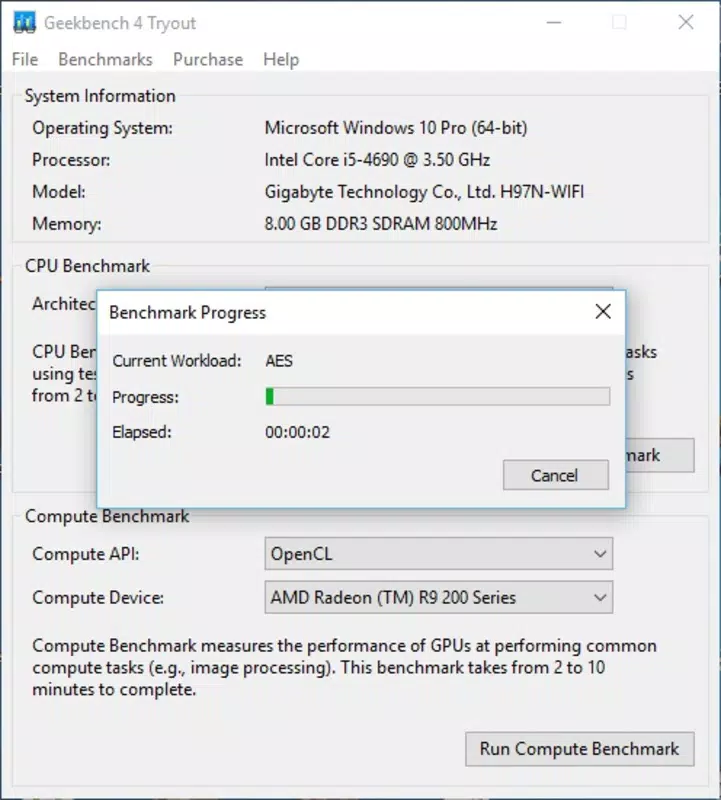Click the Operating System label
Screen dimensions: 721x800
click(103, 128)
